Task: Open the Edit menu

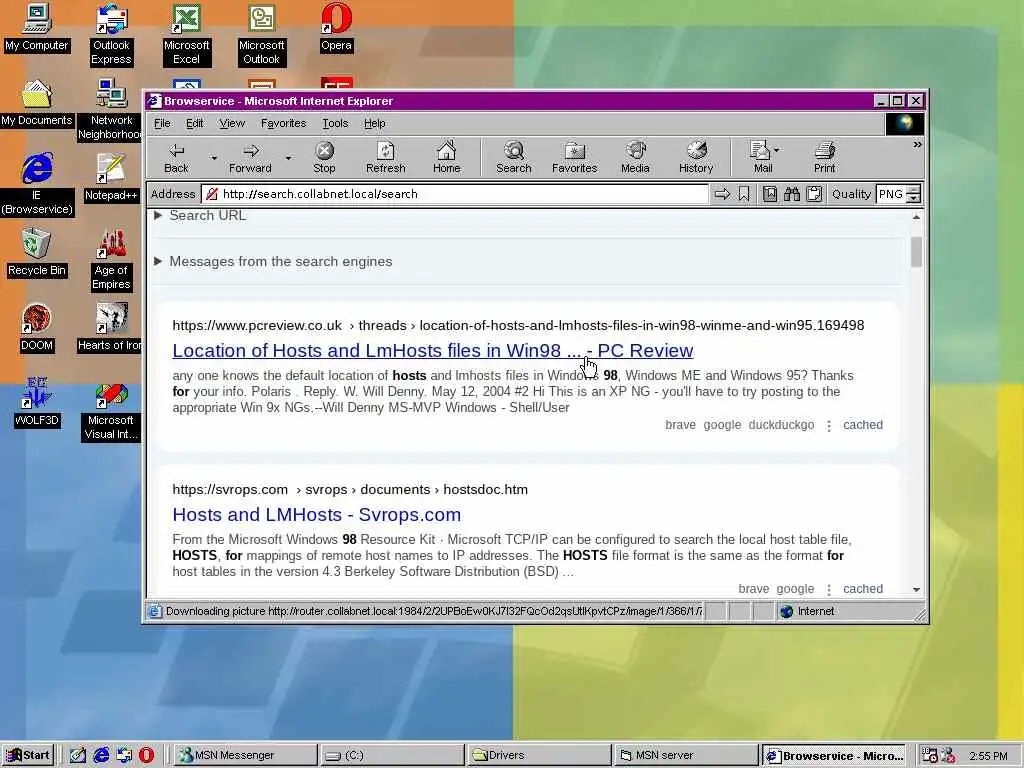Action: 195,123
